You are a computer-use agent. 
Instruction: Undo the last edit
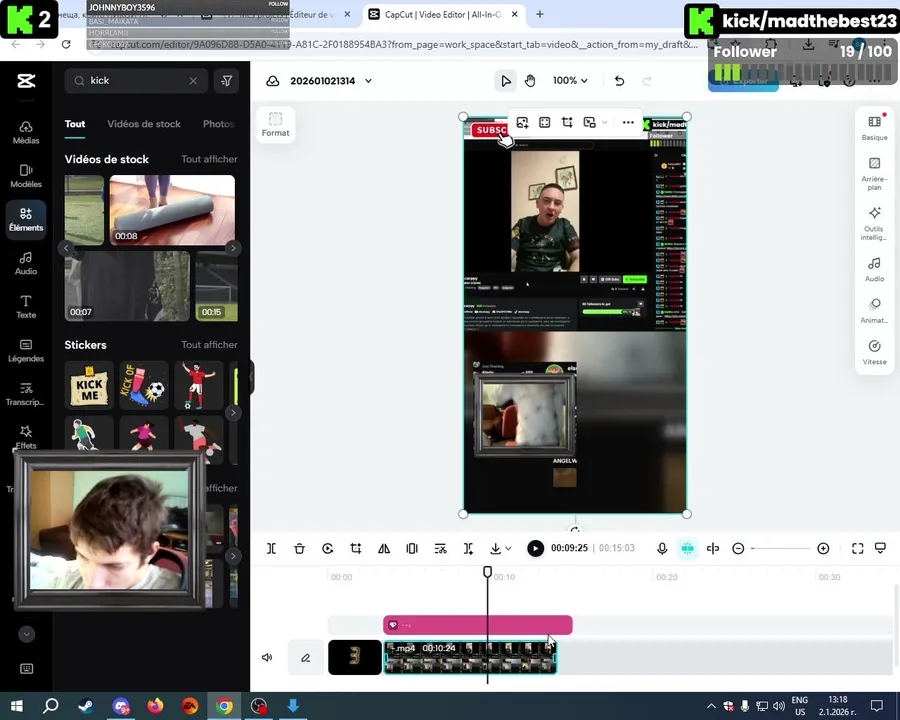pos(619,81)
